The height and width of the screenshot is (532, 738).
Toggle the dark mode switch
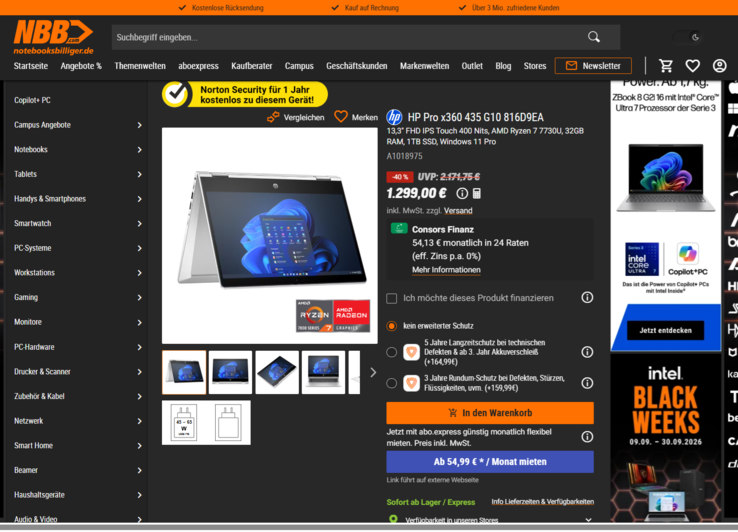click(687, 37)
